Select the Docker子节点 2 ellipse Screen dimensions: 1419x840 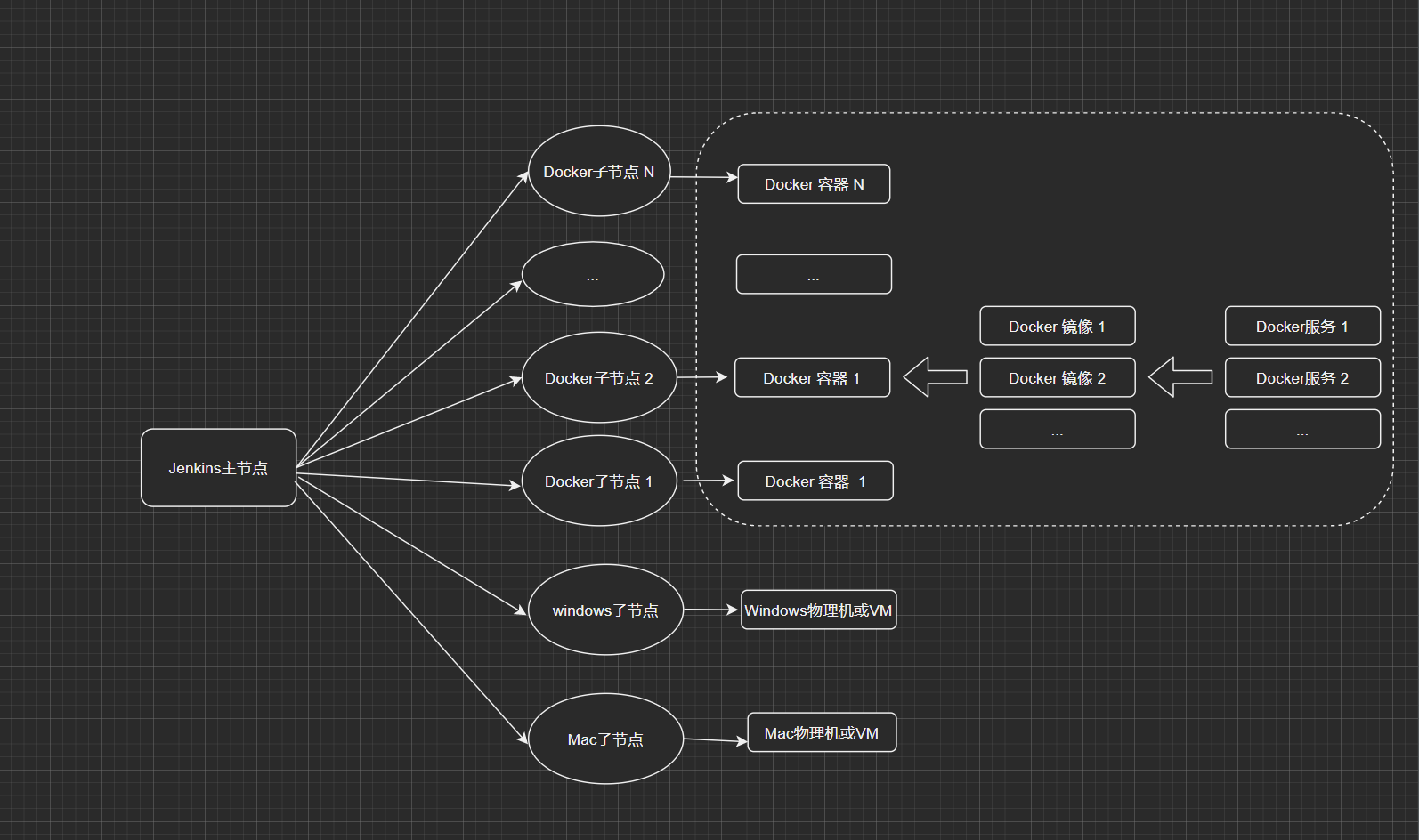[x=599, y=377]
